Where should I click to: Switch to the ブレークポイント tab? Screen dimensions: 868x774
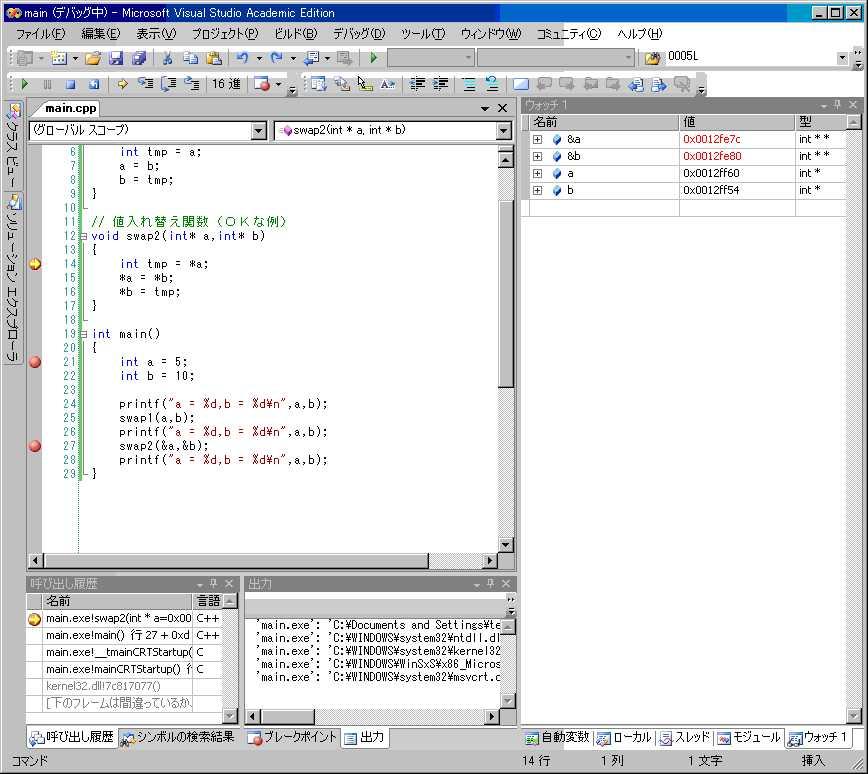point(292,737)
